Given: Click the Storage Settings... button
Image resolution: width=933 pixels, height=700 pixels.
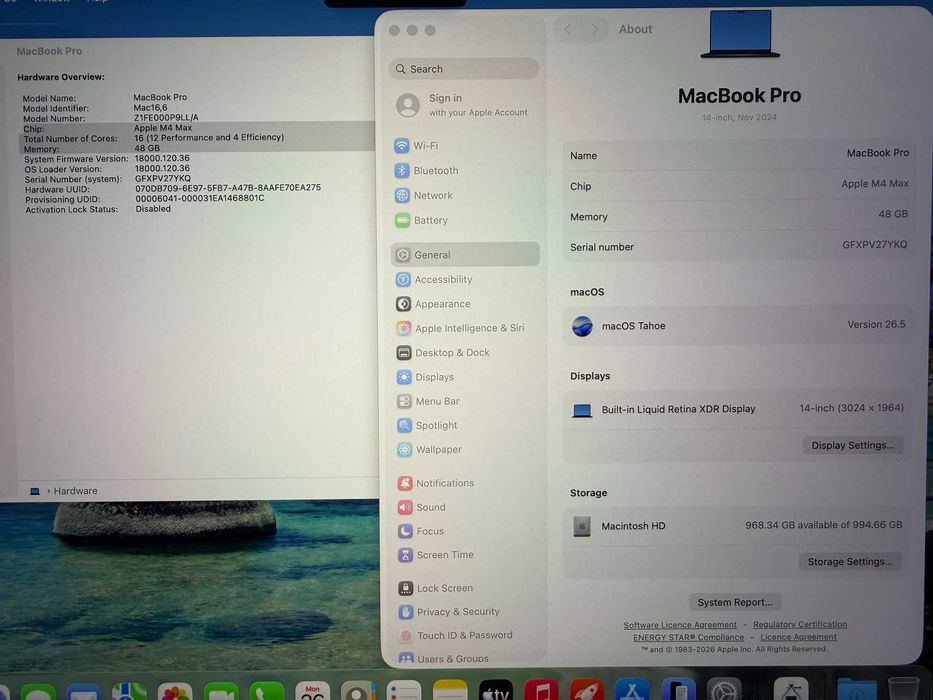Looking at the screenshot, I should tap(849, 561).
